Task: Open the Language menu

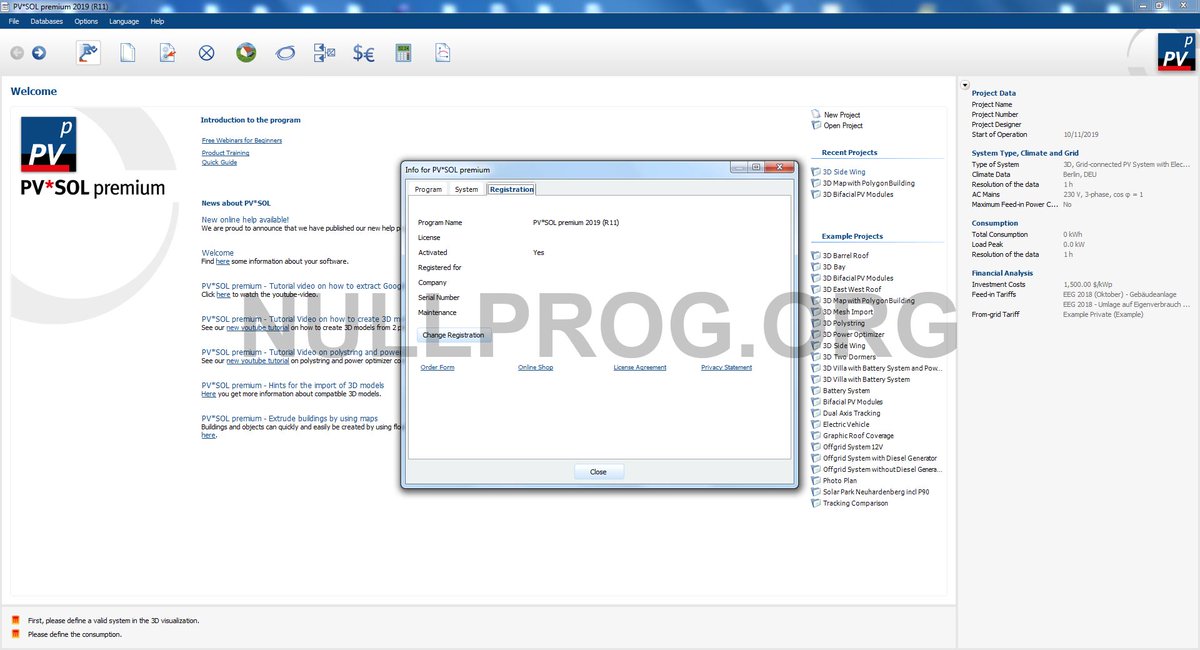Action: coord(124,21)
